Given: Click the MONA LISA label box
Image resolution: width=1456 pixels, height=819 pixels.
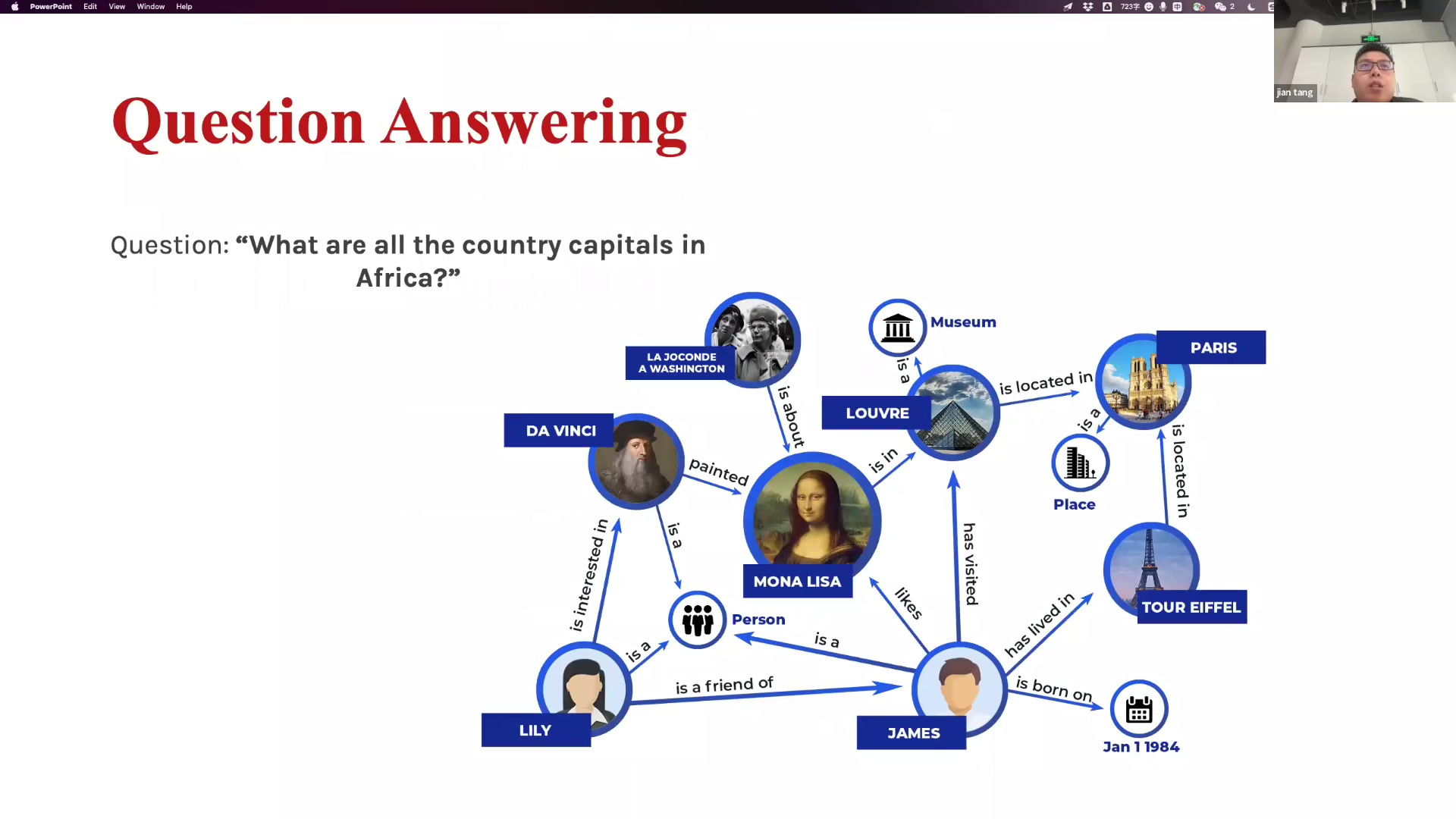Looking at the screenshot, I should 798,582.
